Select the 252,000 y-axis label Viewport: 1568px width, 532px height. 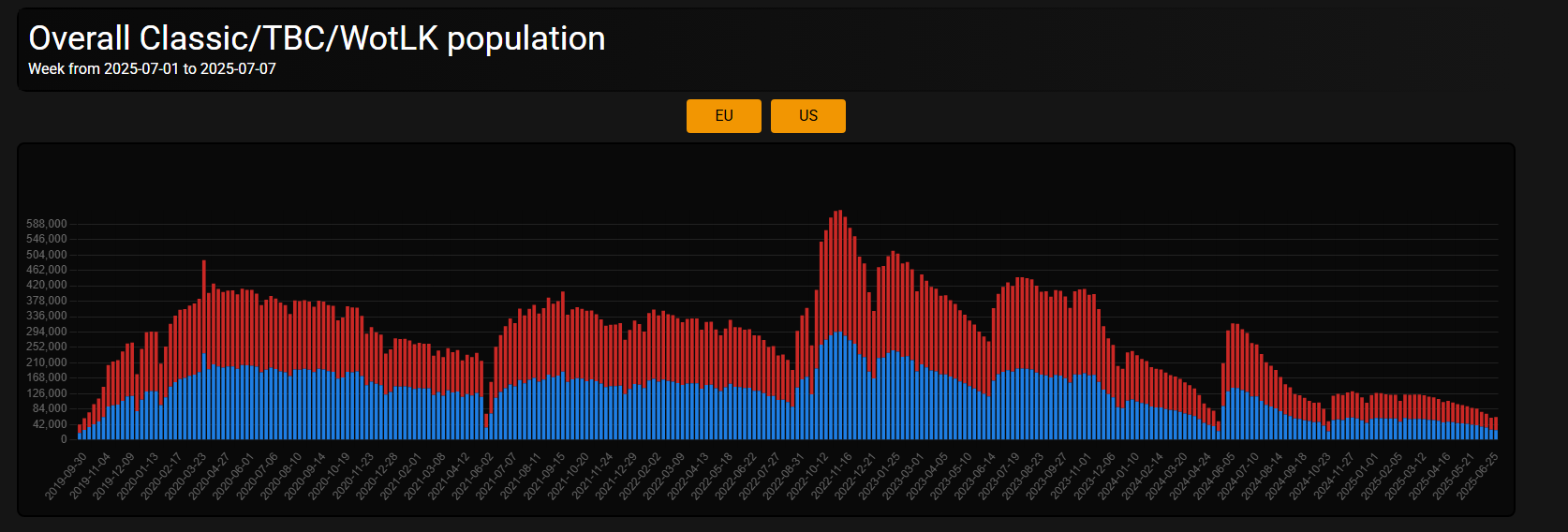pyautogui.click(x=47, y=347)
